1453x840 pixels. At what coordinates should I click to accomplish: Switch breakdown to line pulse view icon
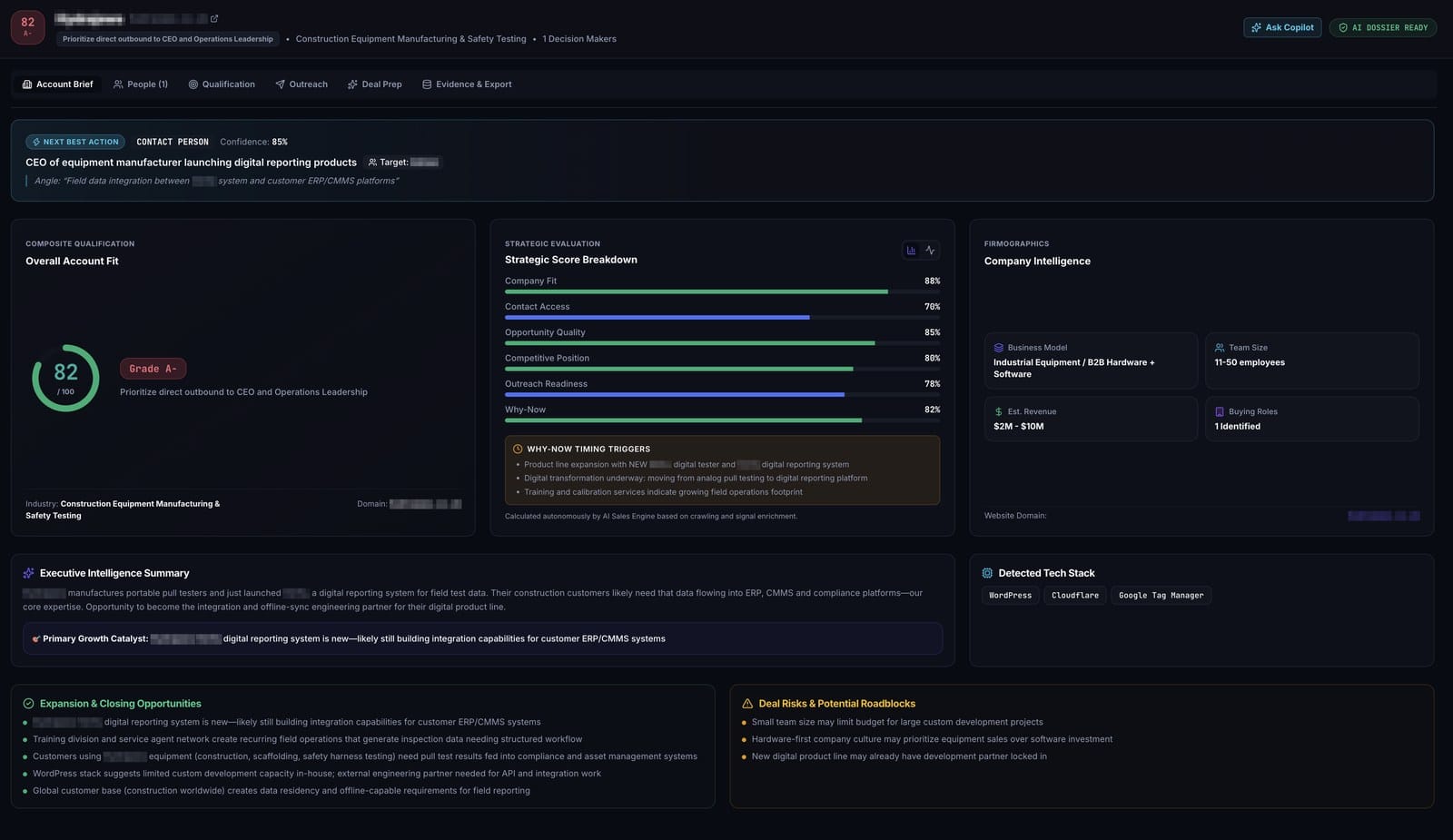click(930, 251)
